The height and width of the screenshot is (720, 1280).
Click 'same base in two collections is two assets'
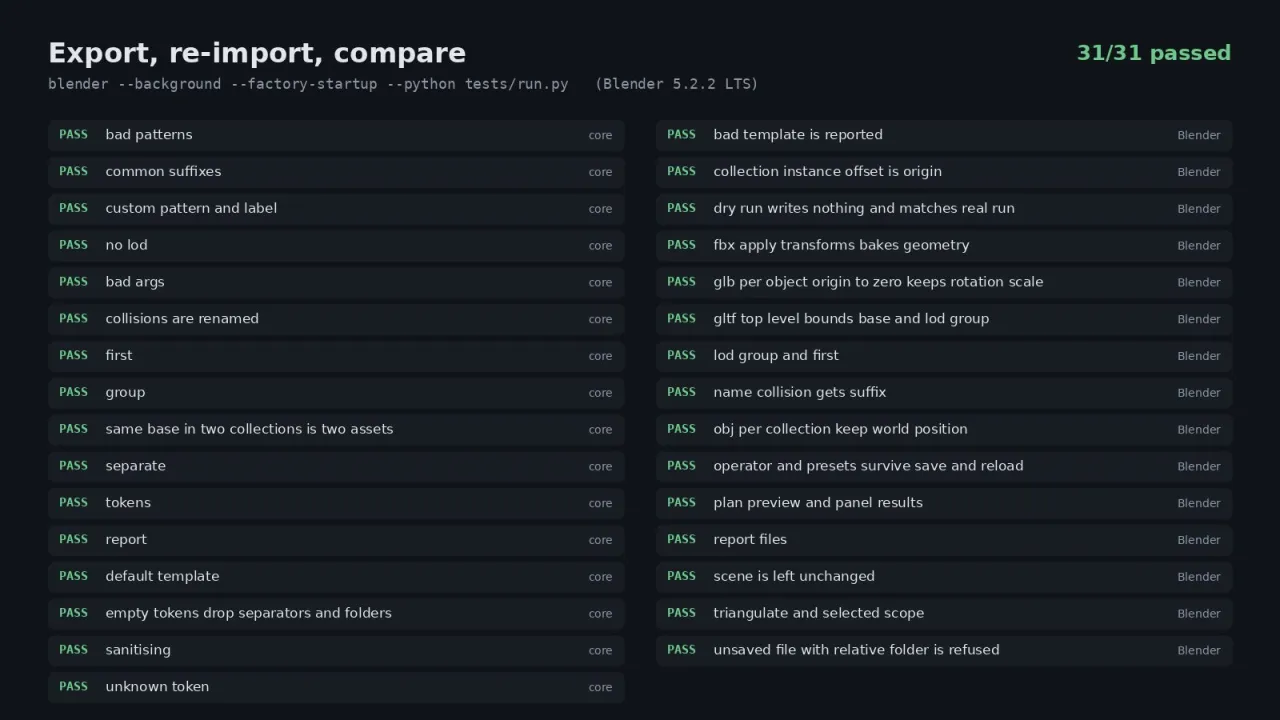(x=336, y=429)
